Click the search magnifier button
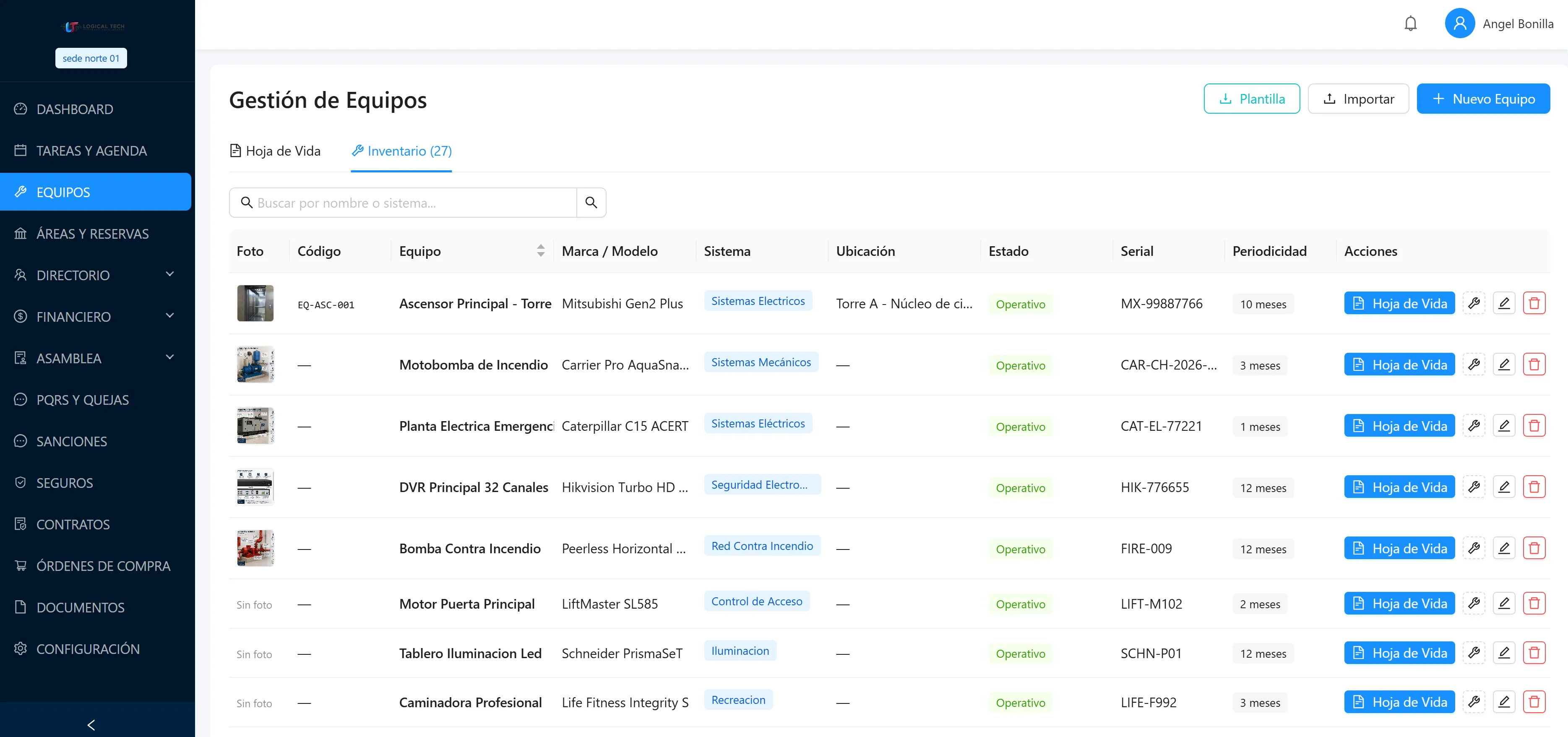1568x737 pixels. (591, 203)
